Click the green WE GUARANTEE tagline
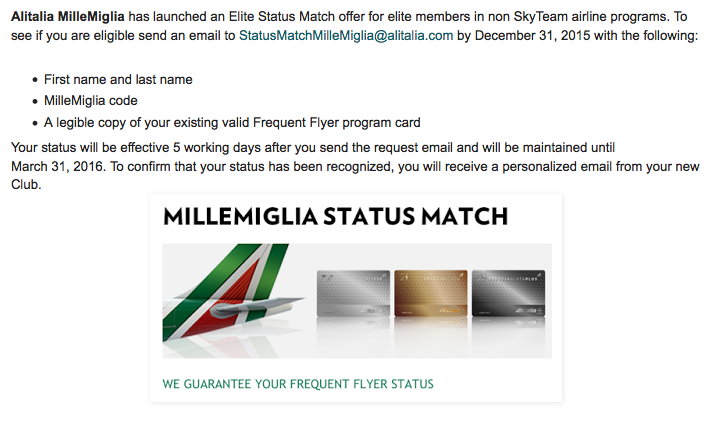Image resolution: width=719 pixels, height=427 pixels. coord(297,384)
